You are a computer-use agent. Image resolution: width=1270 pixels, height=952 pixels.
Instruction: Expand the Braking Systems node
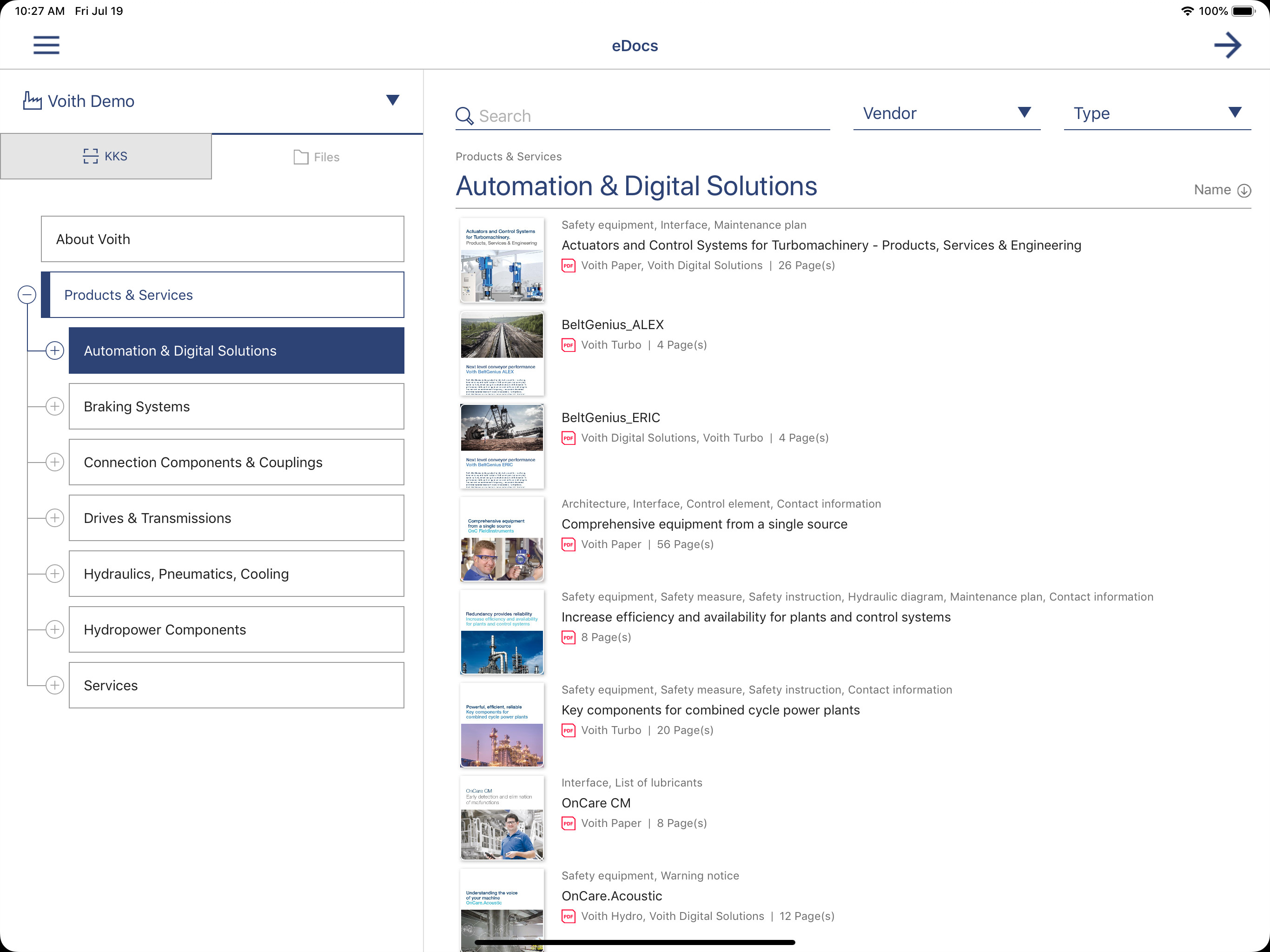(54, 406)
